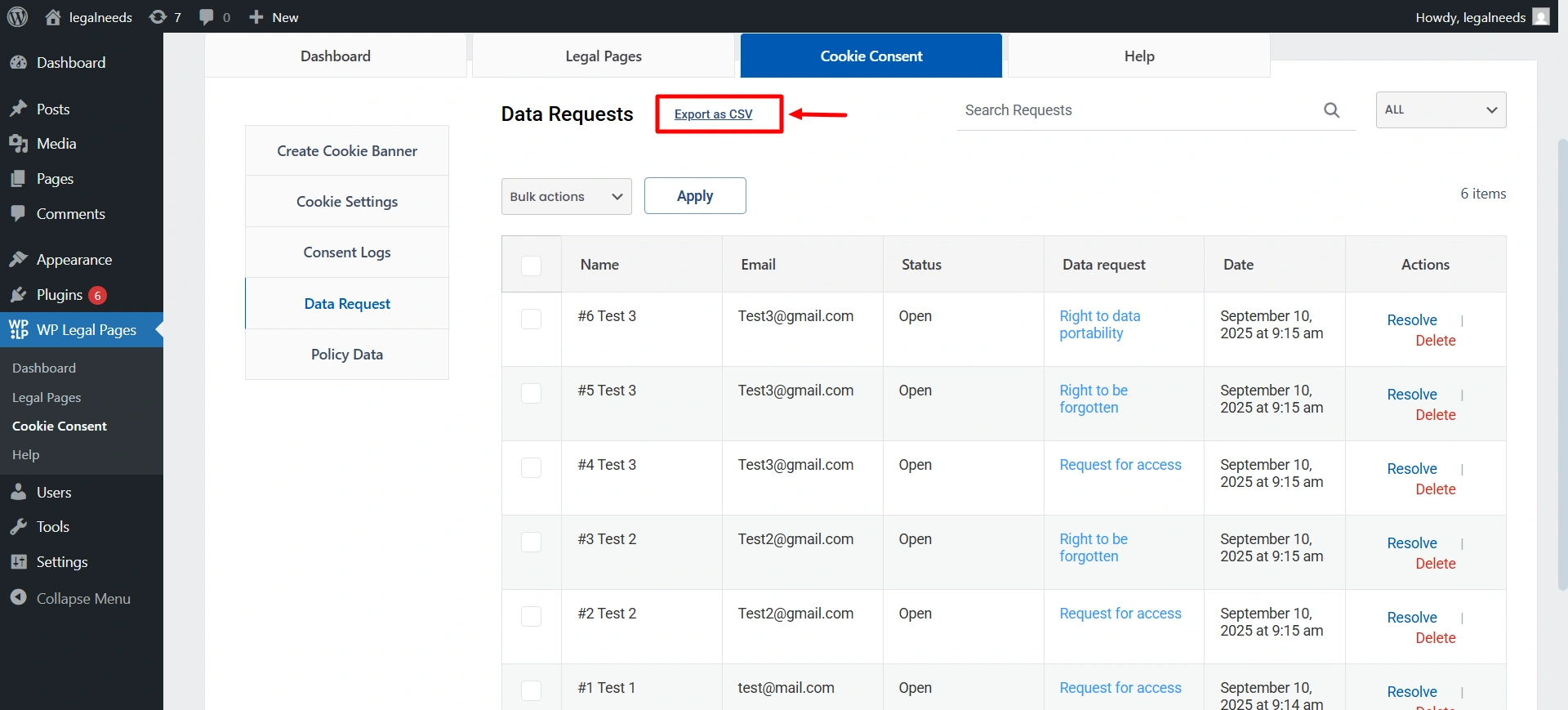Open Plugins from the sidebar
Screen dimensions: 1568x710
pos(60,295)
